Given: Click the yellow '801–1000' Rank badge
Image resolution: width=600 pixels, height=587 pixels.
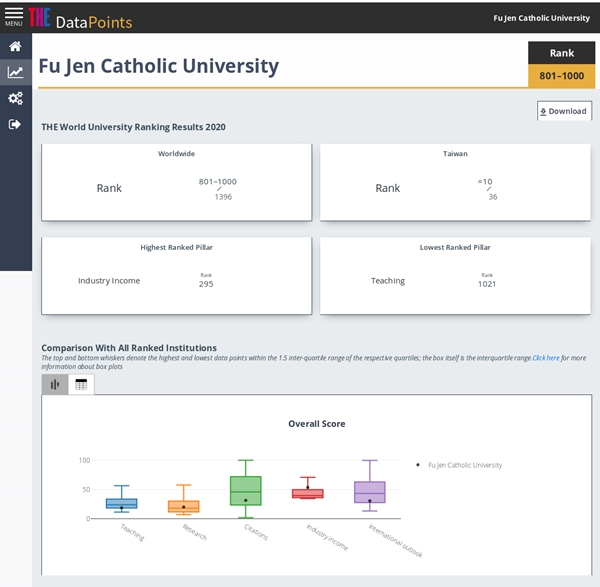Looking at the screenshot, I should click(562, 76).
